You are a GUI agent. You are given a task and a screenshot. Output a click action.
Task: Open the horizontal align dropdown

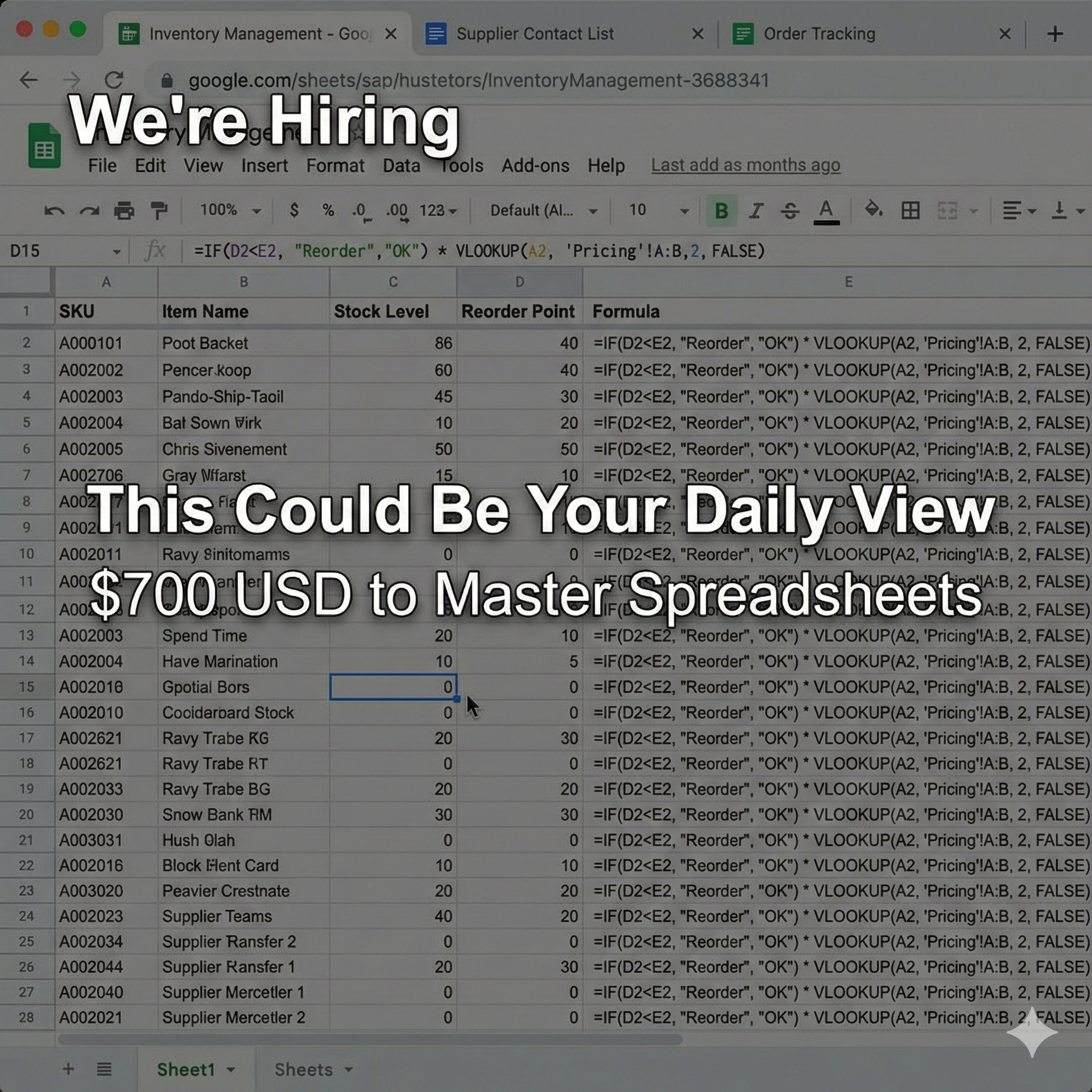1018,211
